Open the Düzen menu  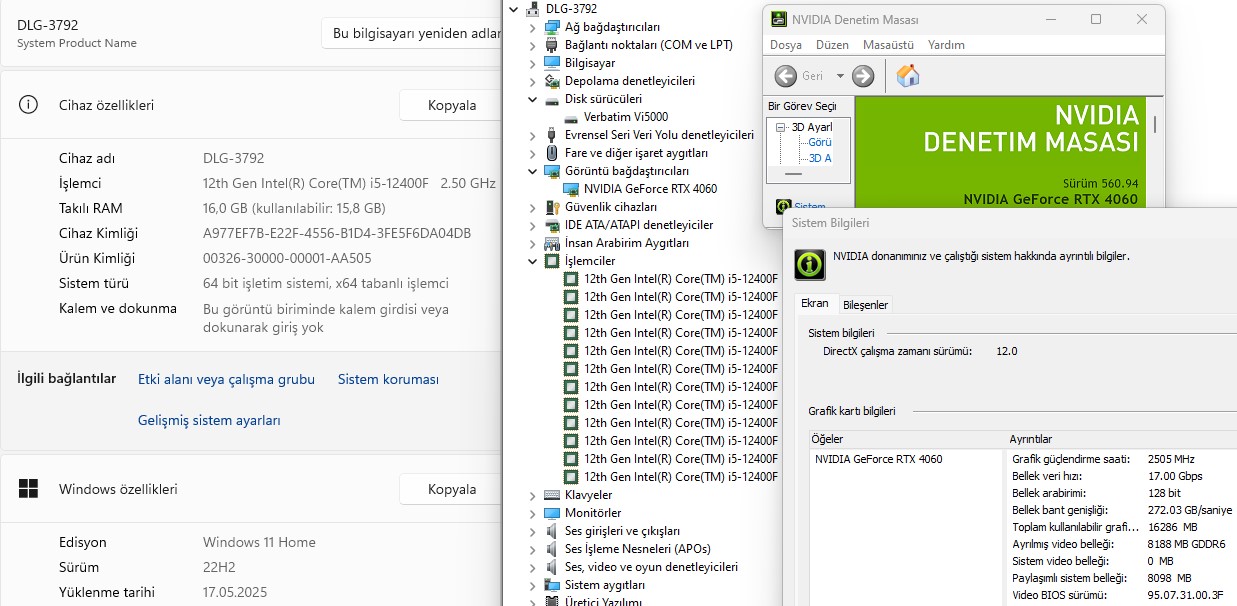[x=832, y=45]
